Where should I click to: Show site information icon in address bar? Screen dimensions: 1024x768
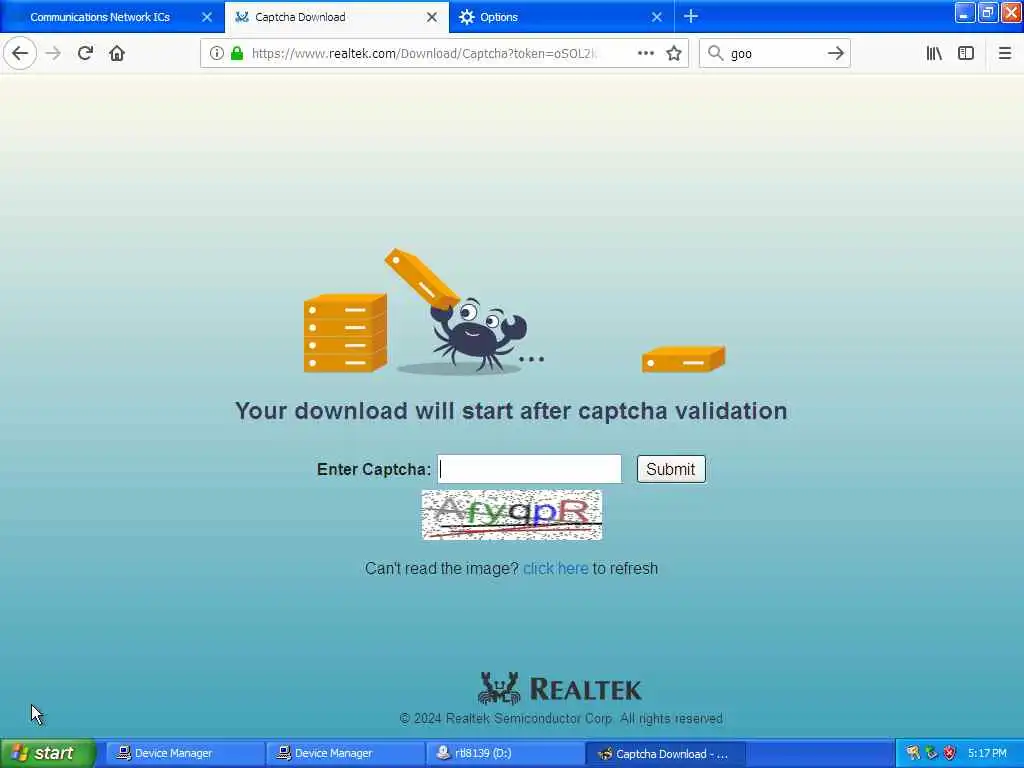[x=216, y=53]
